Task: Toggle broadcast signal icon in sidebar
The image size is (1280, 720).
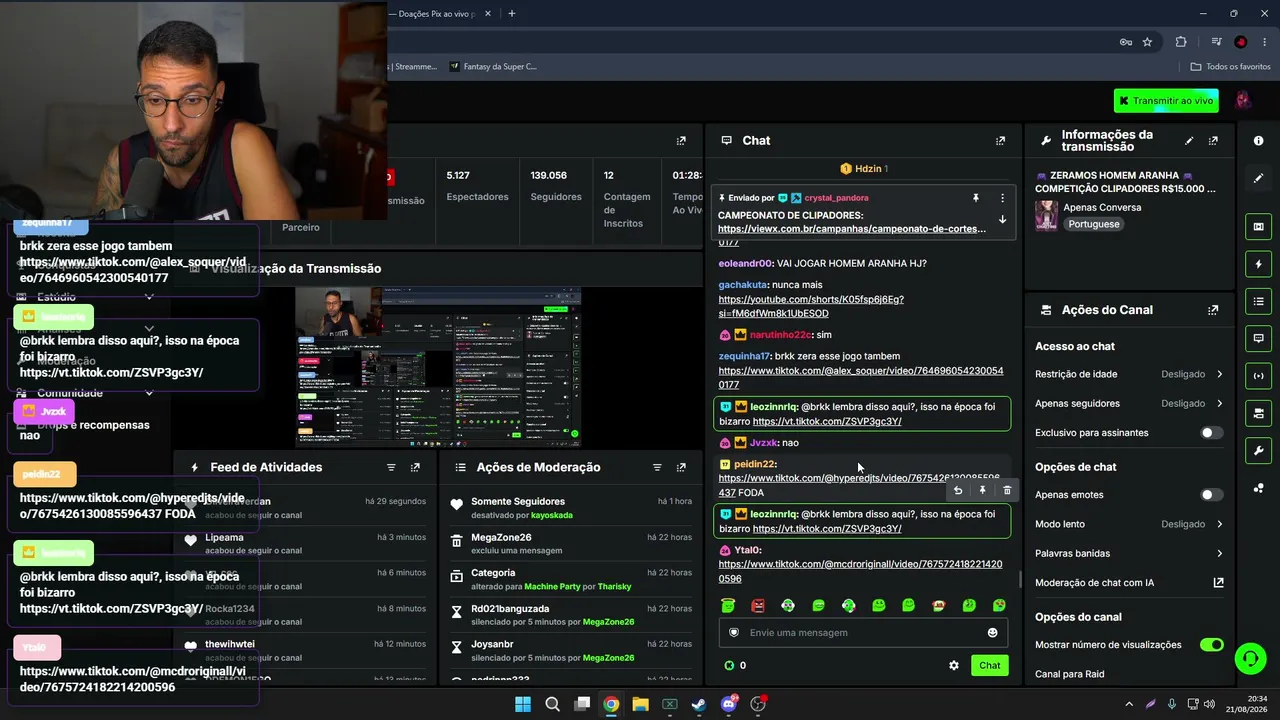Action: click(x=1258, y=376)
